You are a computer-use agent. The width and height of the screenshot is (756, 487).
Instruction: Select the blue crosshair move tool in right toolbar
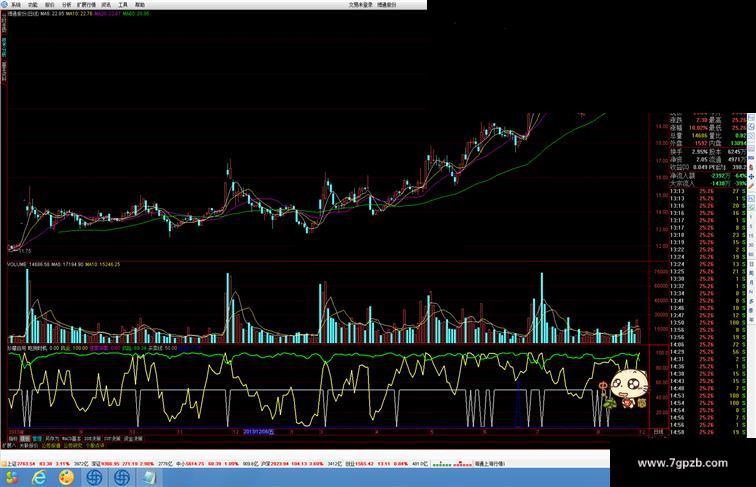pos(751,176)
